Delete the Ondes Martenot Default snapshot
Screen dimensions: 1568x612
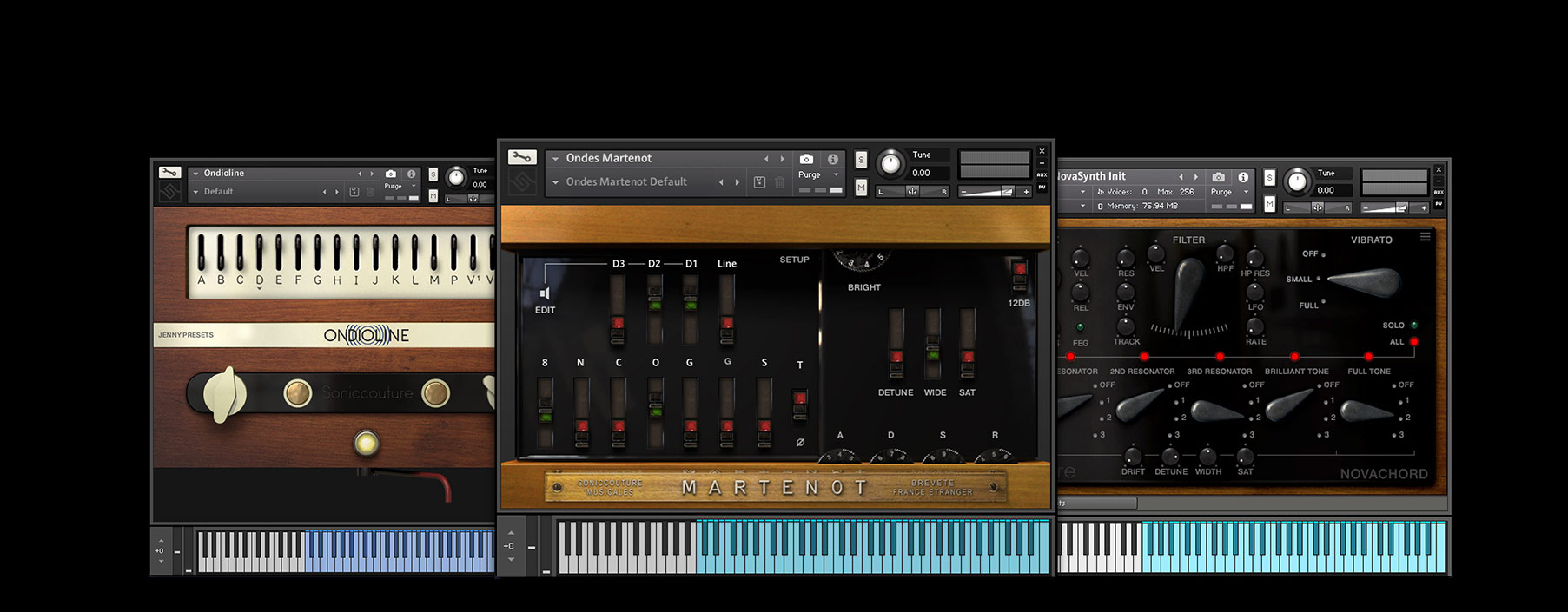click(x=779, y=182)
